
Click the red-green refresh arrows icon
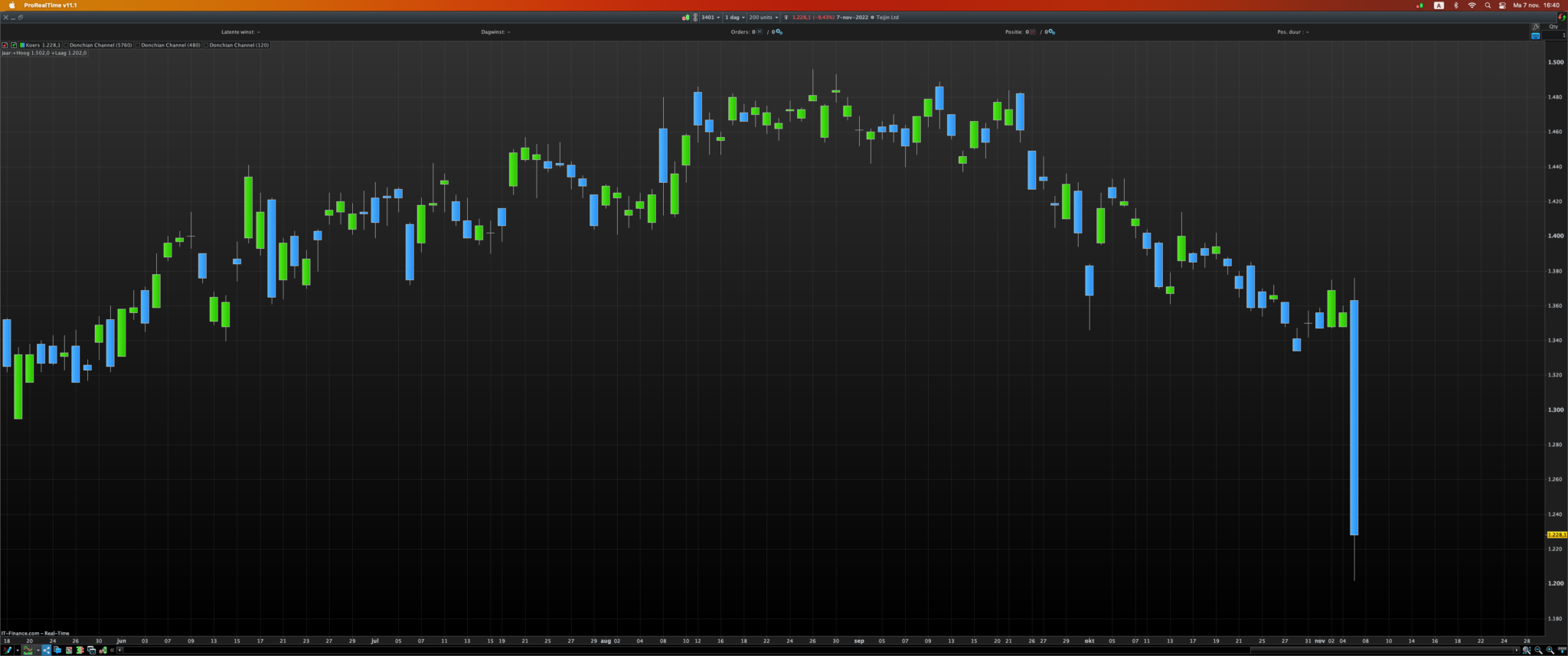click(1562, 17)
